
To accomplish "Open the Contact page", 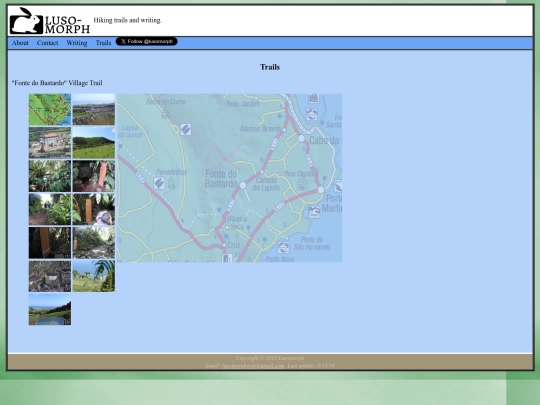I will pyautogui.click(x=48, y=43).
